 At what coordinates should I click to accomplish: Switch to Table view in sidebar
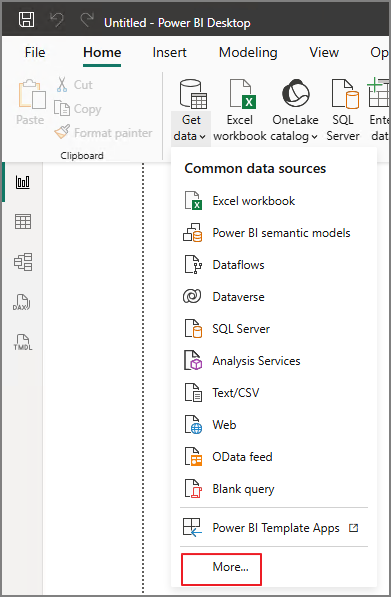pos(23,222)
